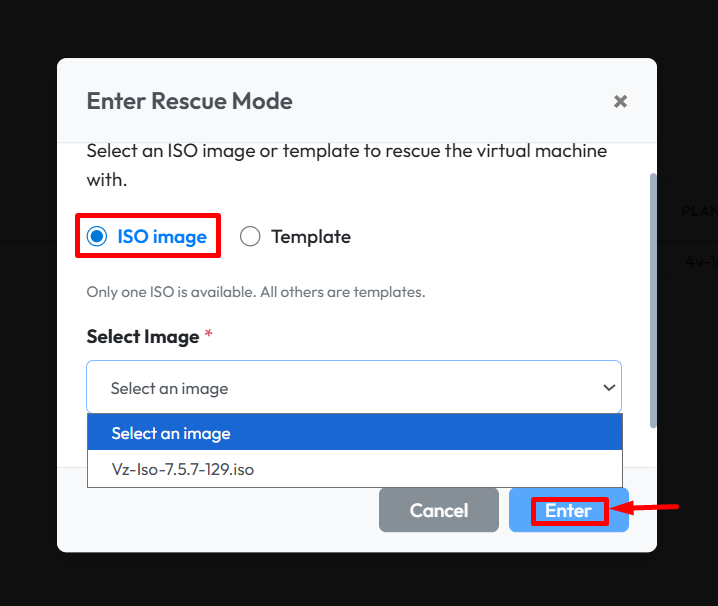Click the 'Enter Rescue Mode' dialog title
Image resolution: width=718 pixels, height=606 pixels.
point(189,101)
